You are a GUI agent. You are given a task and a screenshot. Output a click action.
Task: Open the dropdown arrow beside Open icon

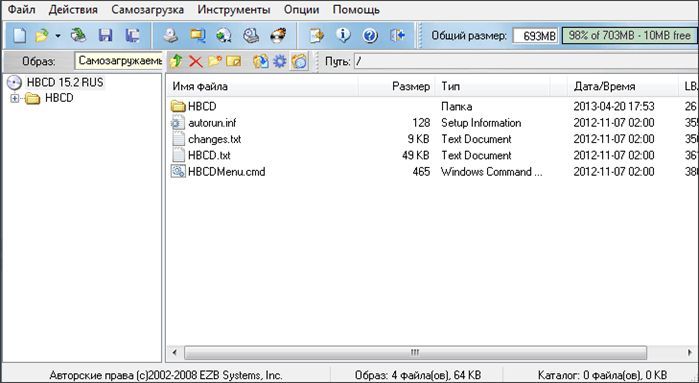pos(58,36)
